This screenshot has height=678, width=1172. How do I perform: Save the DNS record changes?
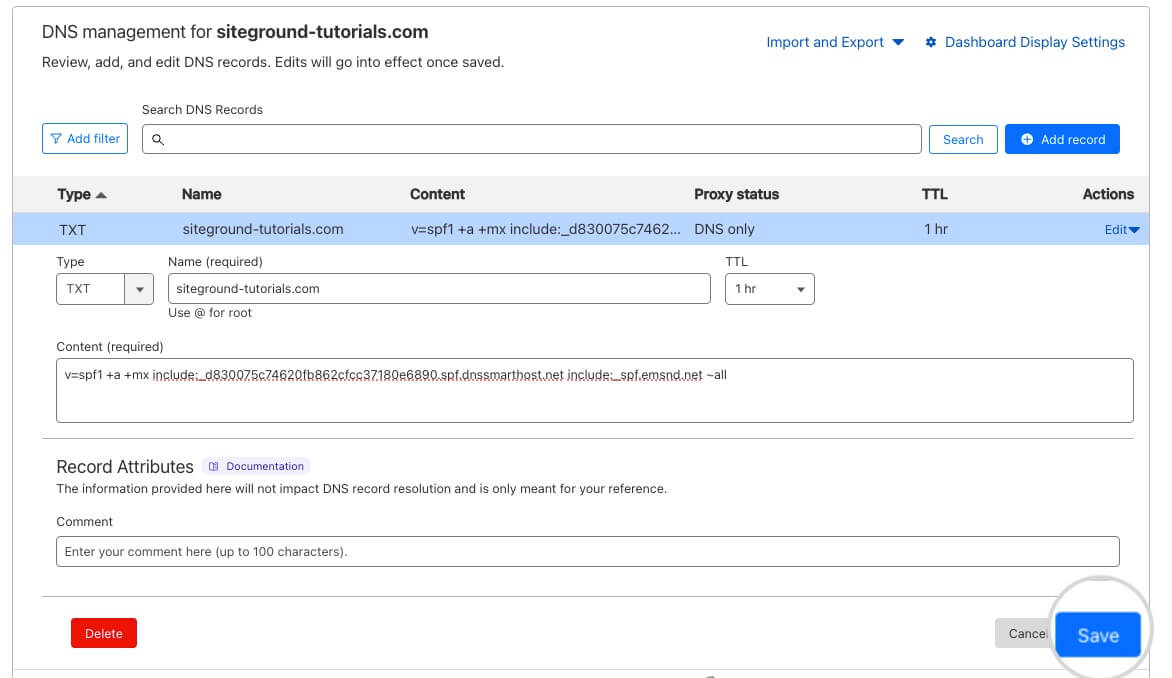(1098, 635)
